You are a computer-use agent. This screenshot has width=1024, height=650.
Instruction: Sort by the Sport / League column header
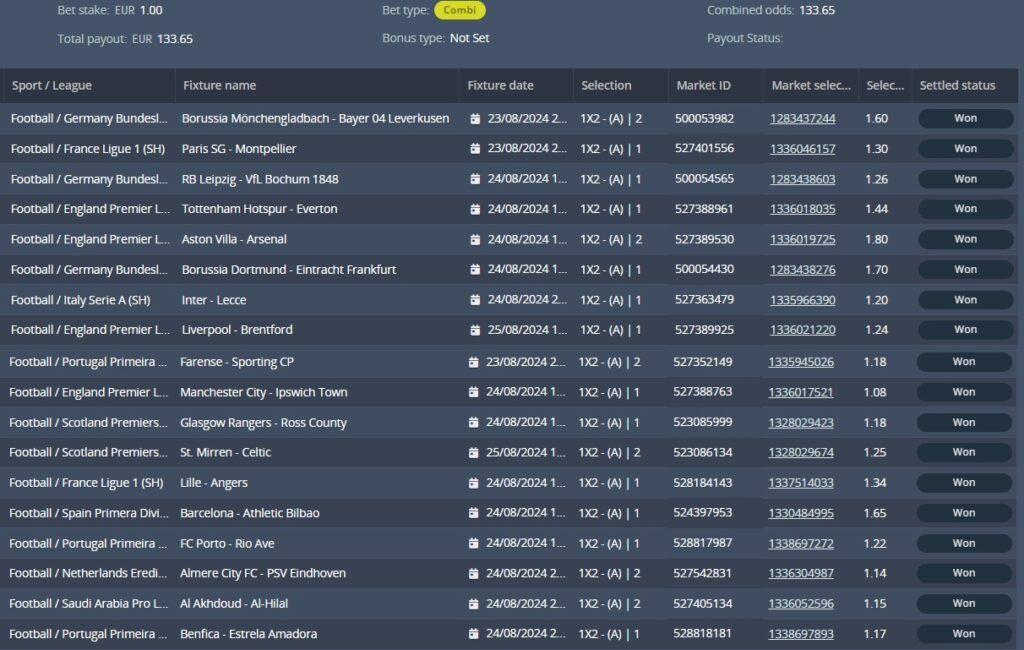point(52,86)
